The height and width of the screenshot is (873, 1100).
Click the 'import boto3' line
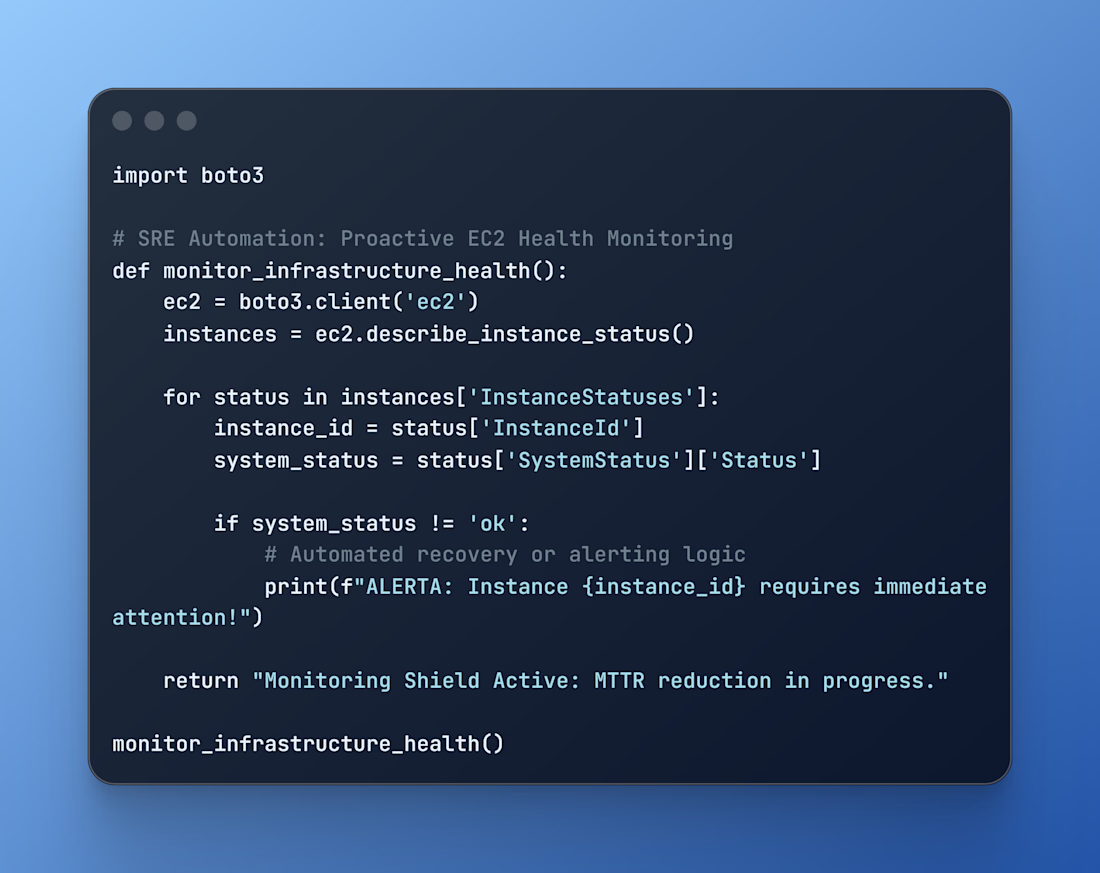pyautogui.click(x=188, y=175)
